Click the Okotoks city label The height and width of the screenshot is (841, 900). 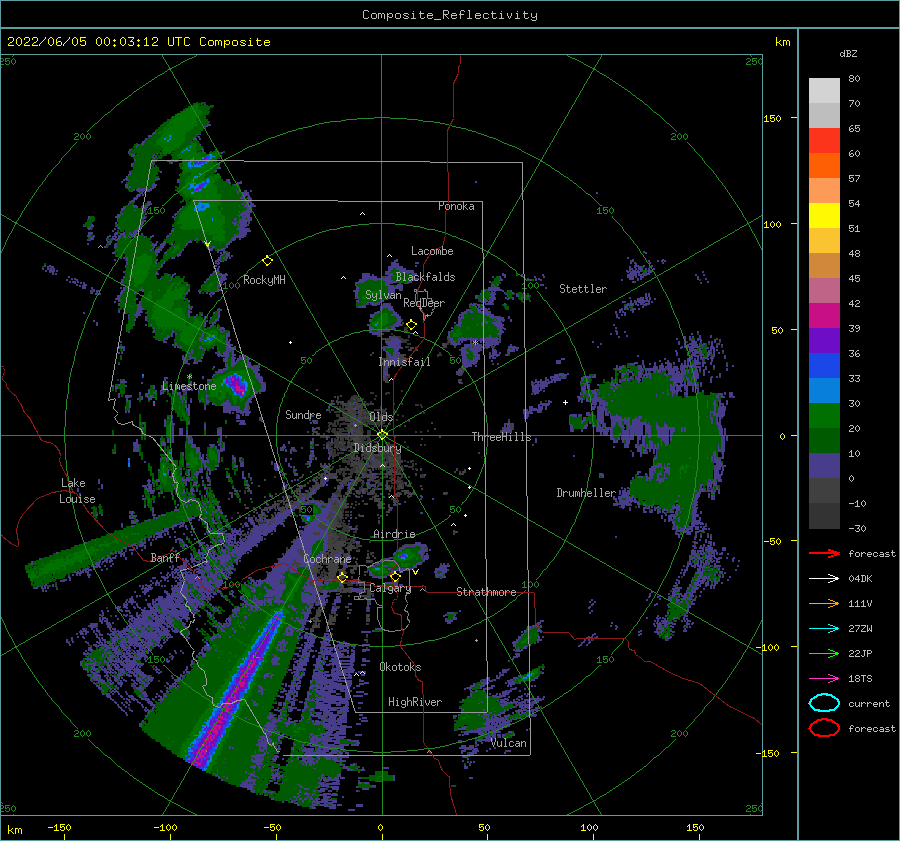click(x=400, y=667)
